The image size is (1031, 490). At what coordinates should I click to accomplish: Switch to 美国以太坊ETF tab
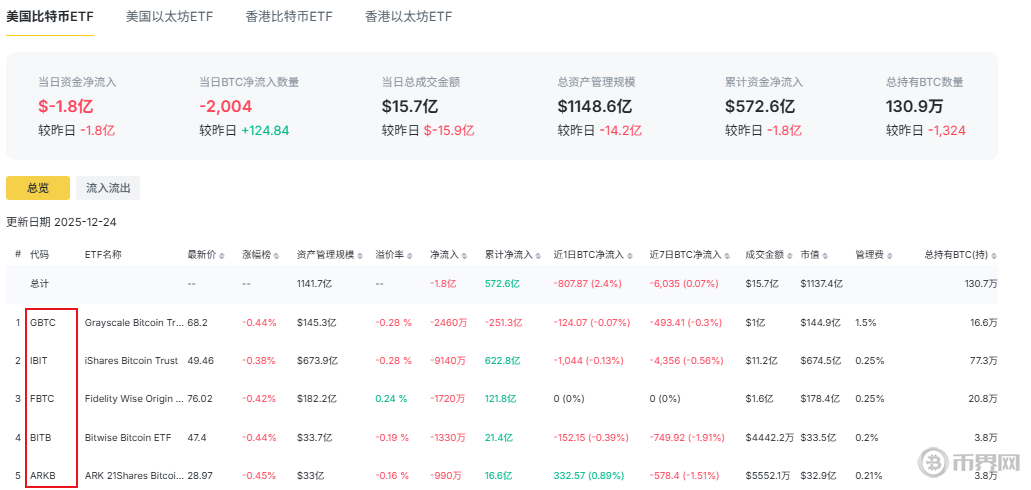click(x=169, y=17)
